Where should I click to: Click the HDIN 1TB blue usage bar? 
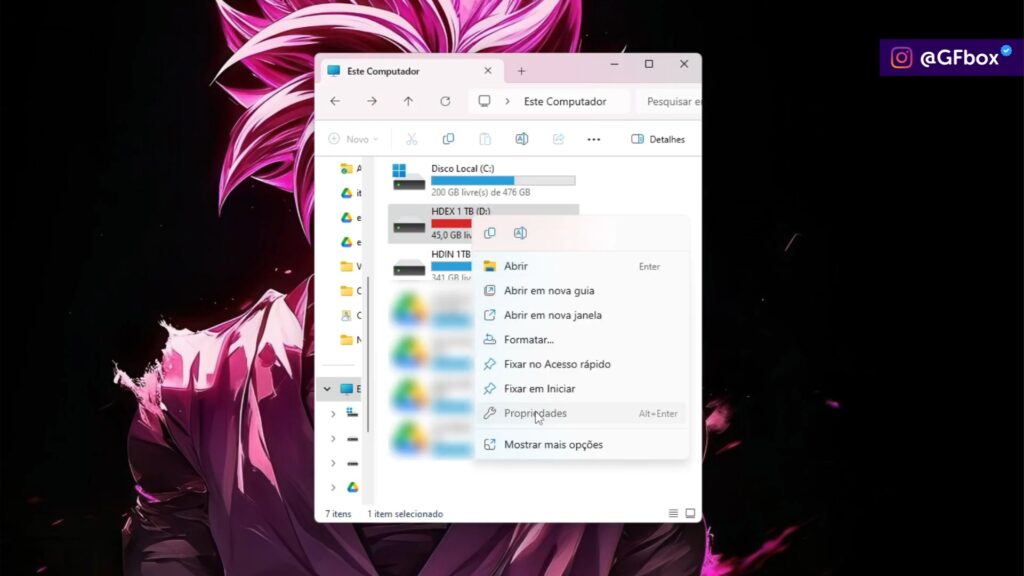point(451,266)
